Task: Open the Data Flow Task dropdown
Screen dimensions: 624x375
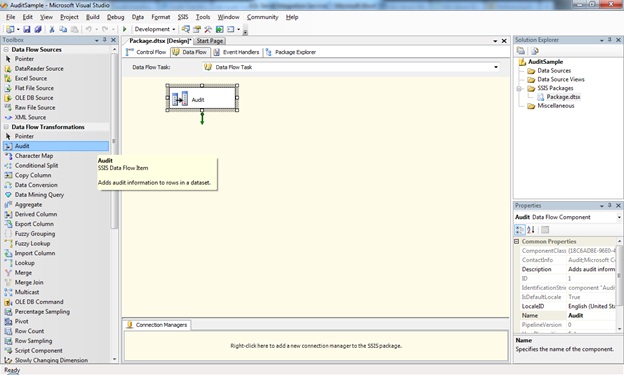Action: [496, 67]
